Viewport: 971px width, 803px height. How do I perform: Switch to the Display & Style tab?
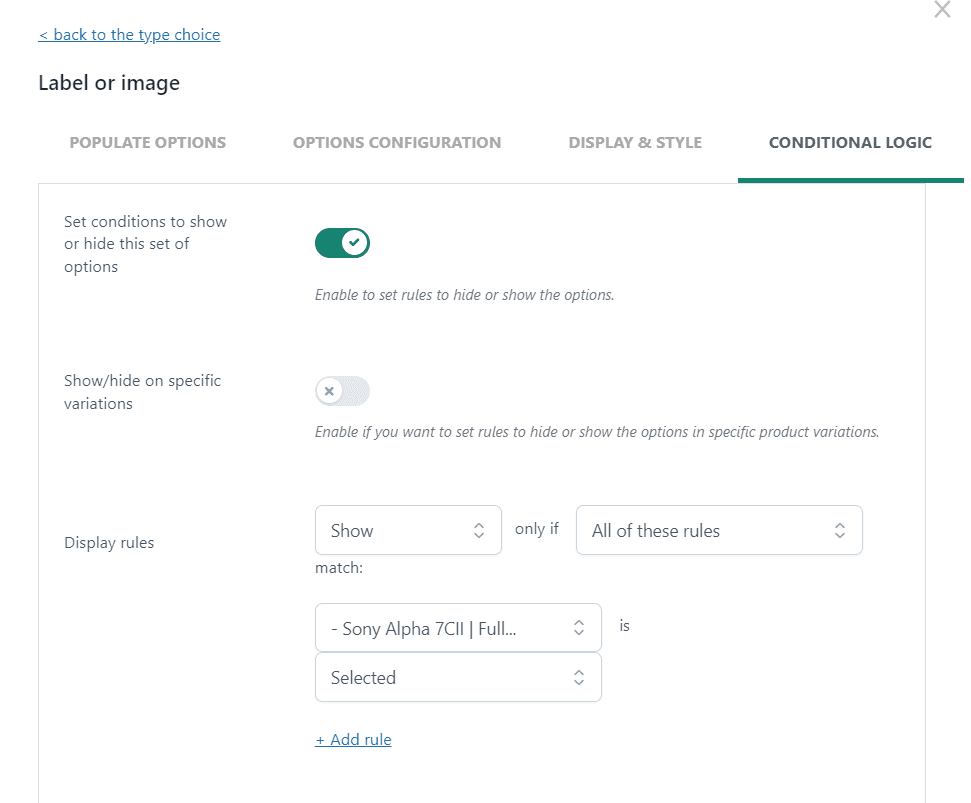click(x=635, y=142)
